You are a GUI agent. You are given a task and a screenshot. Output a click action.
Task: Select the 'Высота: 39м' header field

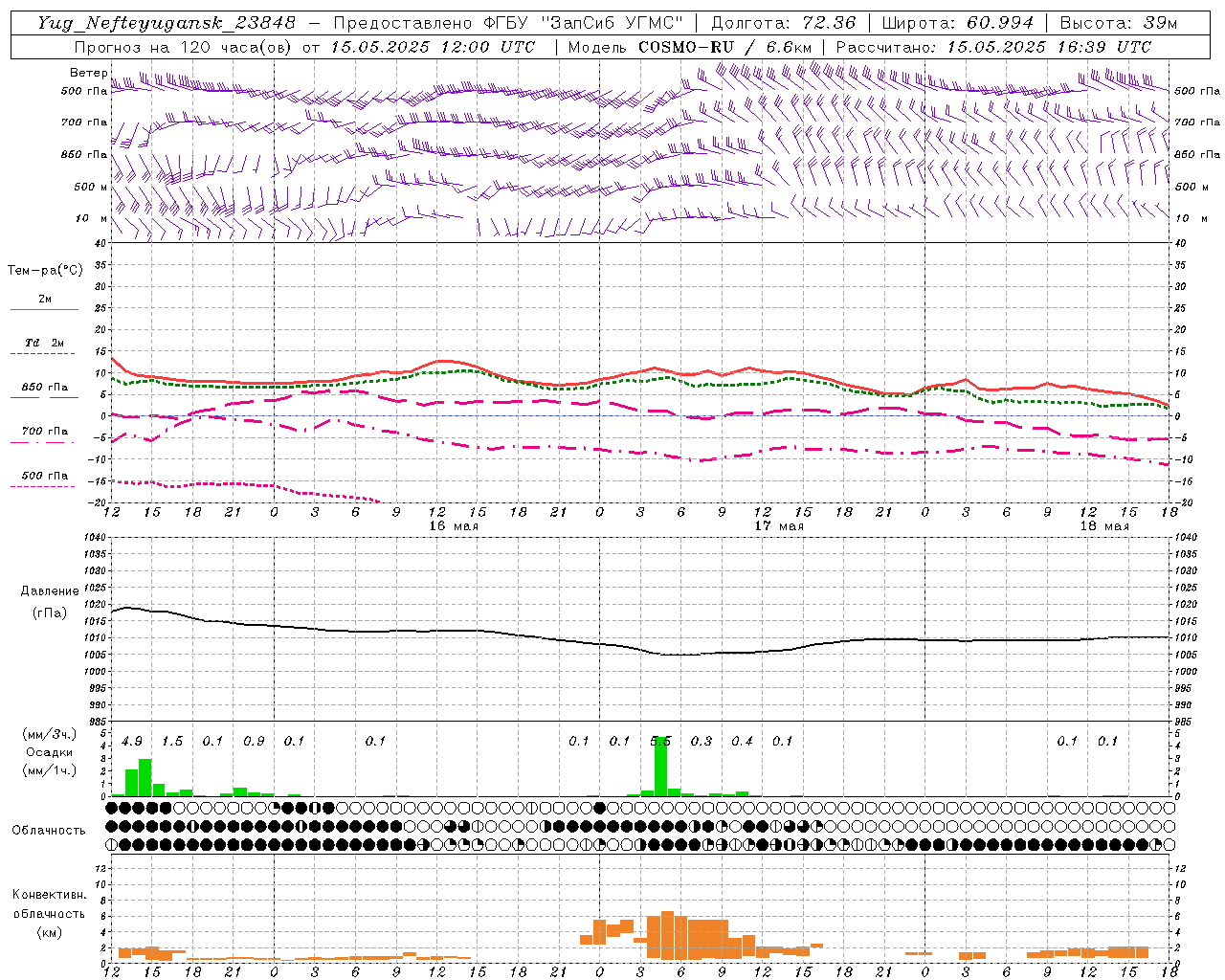click(1119, 23)
